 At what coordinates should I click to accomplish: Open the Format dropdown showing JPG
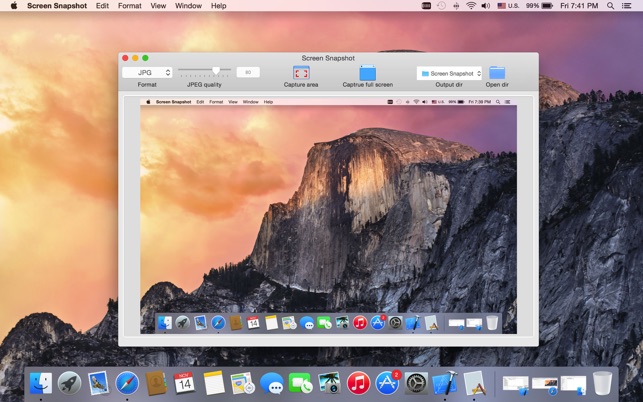147,72
